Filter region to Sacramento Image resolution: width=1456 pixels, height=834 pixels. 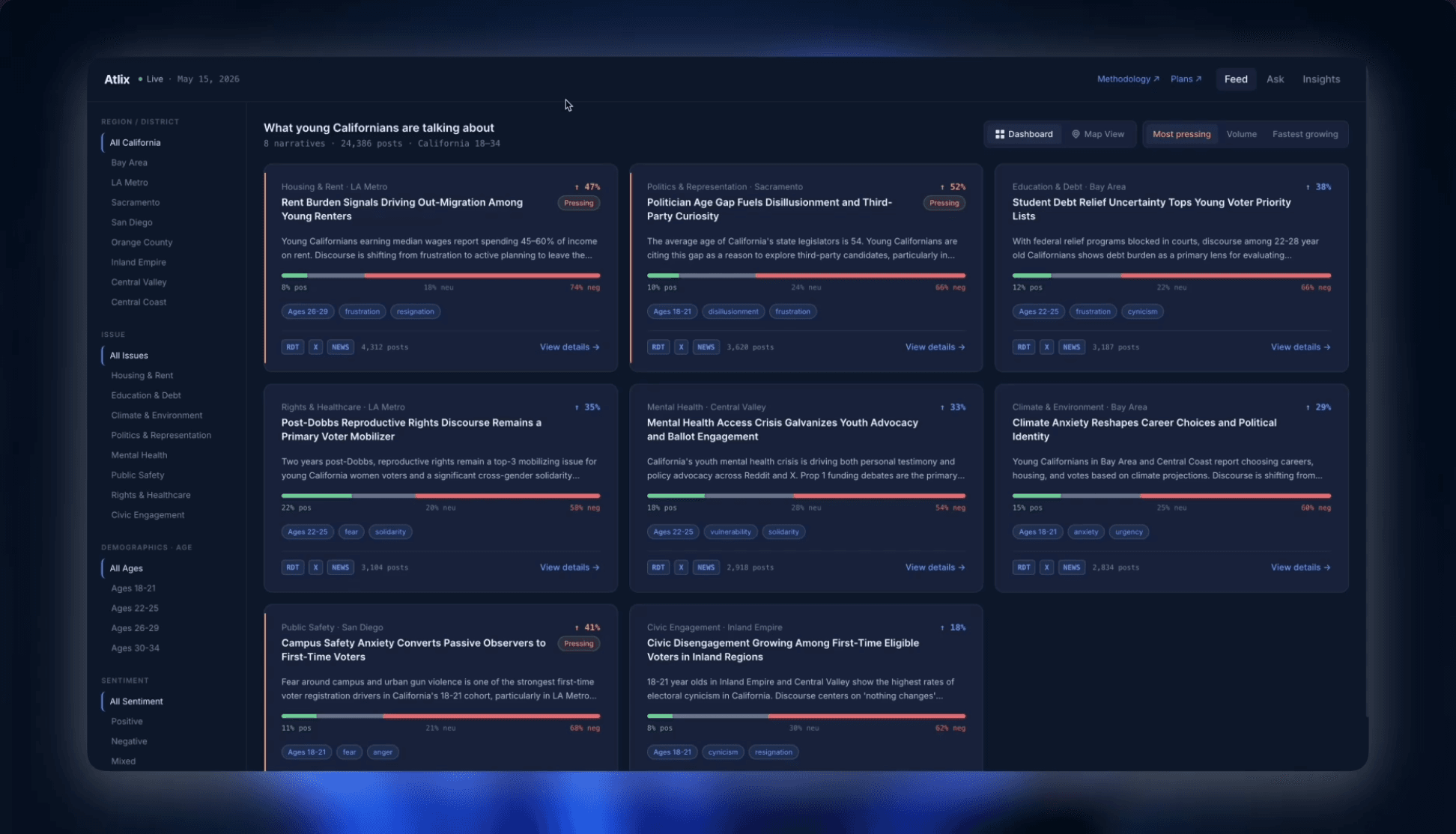136,203
